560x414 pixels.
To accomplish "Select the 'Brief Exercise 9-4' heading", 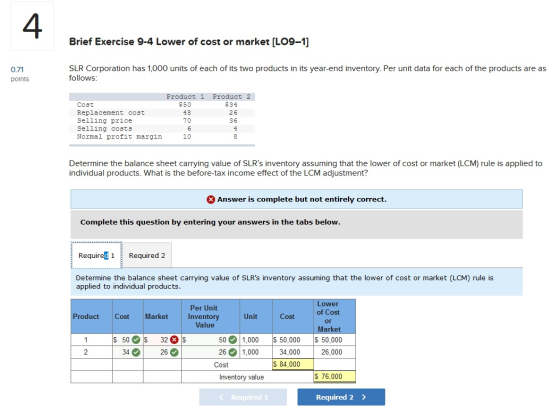I will (189, 42).
